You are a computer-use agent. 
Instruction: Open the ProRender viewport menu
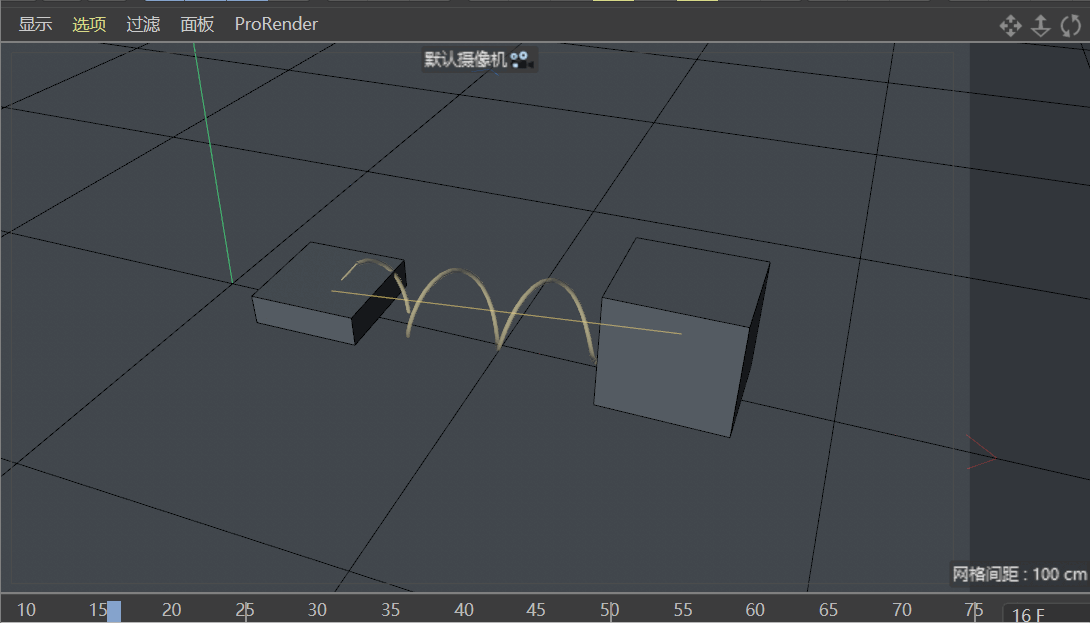[x=276, y=24]
